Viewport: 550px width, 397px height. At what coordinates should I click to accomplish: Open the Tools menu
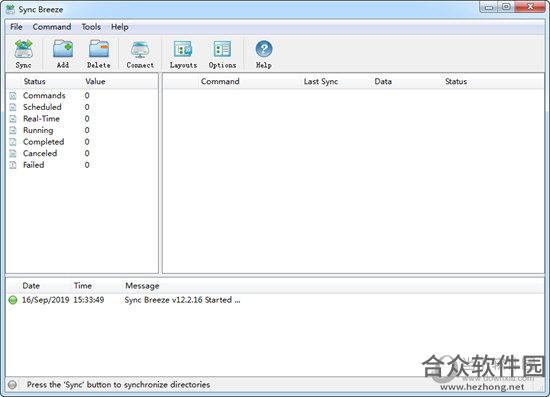91,27
